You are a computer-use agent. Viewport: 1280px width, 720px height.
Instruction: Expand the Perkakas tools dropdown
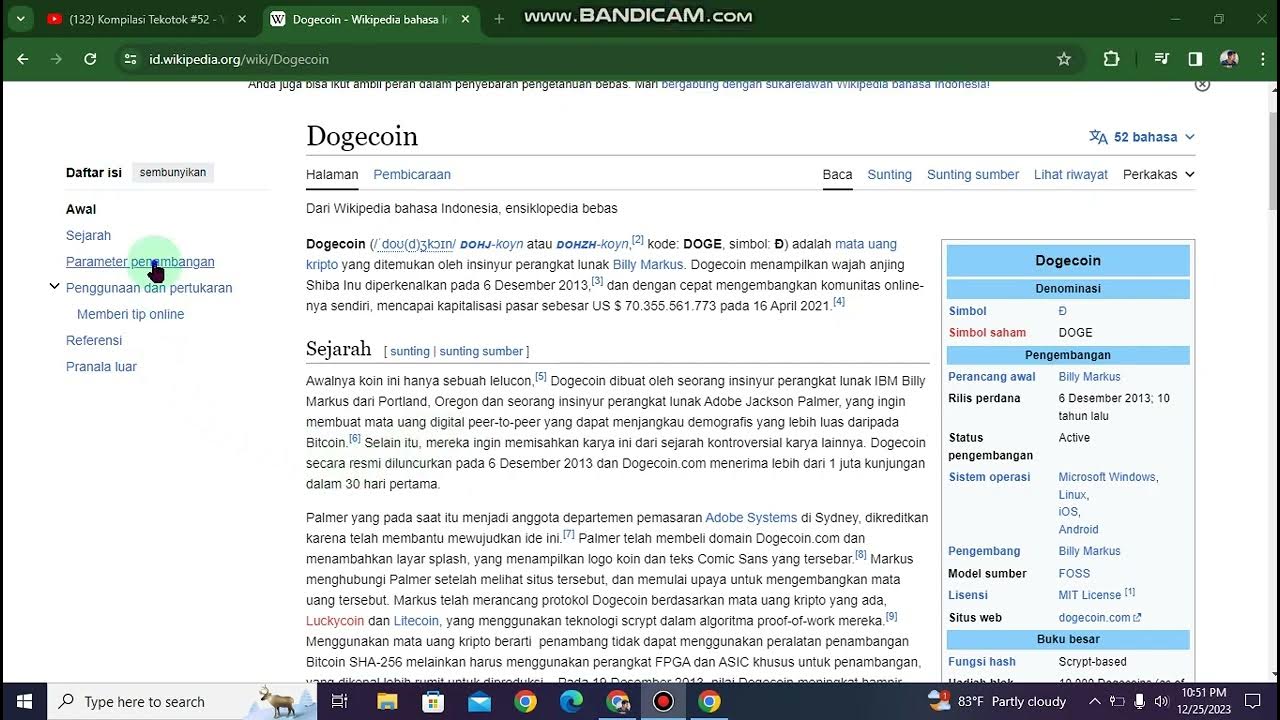[x=1158, y=174]
